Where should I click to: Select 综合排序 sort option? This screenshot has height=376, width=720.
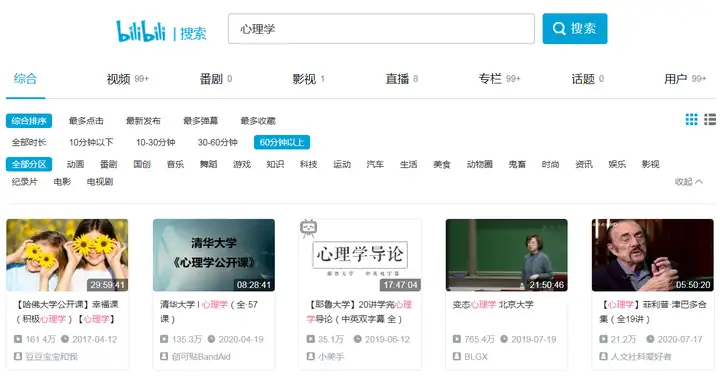29,121
